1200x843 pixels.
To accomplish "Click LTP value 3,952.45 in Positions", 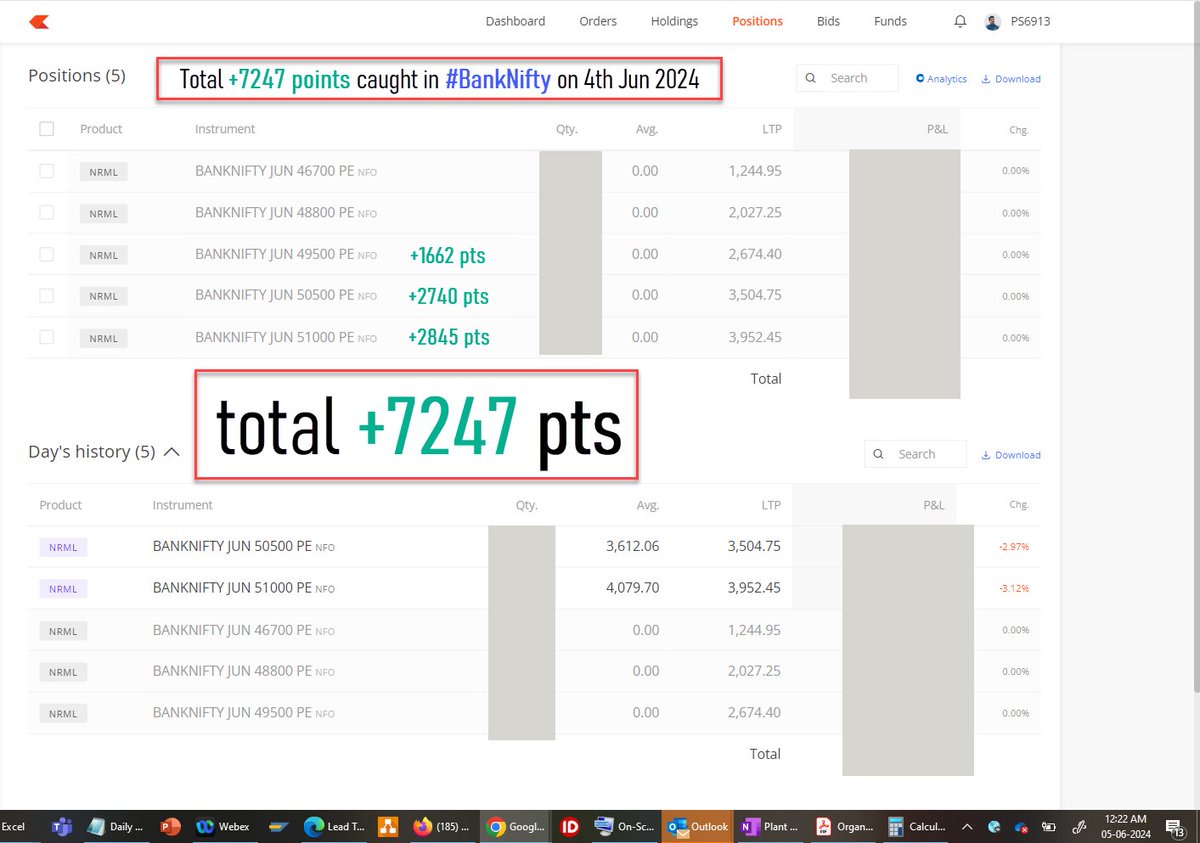I will click(x=753, y=337).
